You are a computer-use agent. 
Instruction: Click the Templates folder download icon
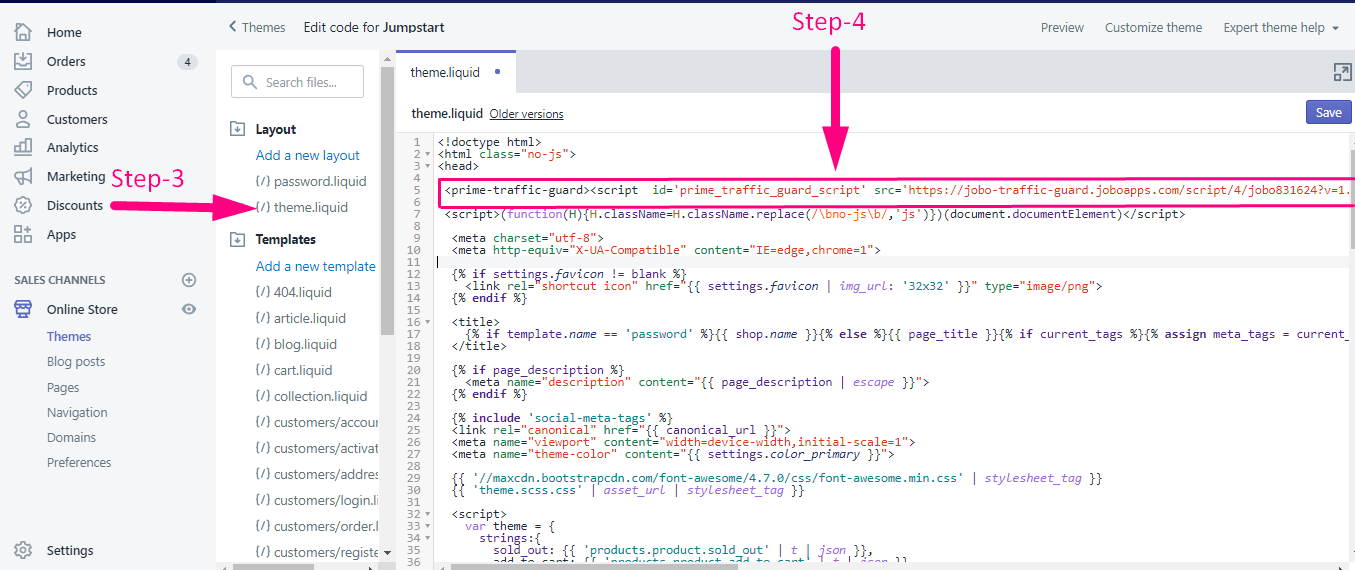coord(238,239)
